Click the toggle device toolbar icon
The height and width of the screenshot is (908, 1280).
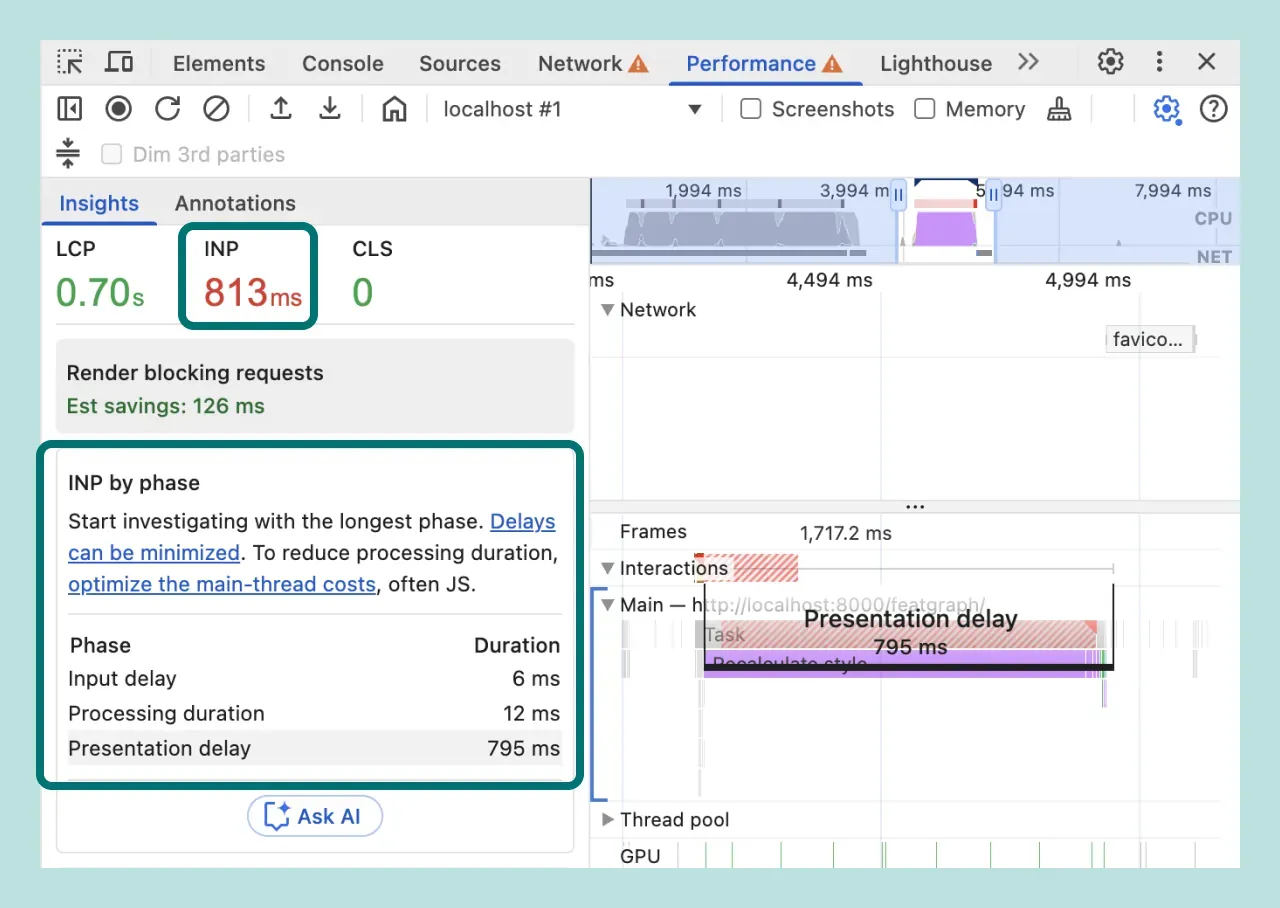pyautogui.click(x=119, y=62)
